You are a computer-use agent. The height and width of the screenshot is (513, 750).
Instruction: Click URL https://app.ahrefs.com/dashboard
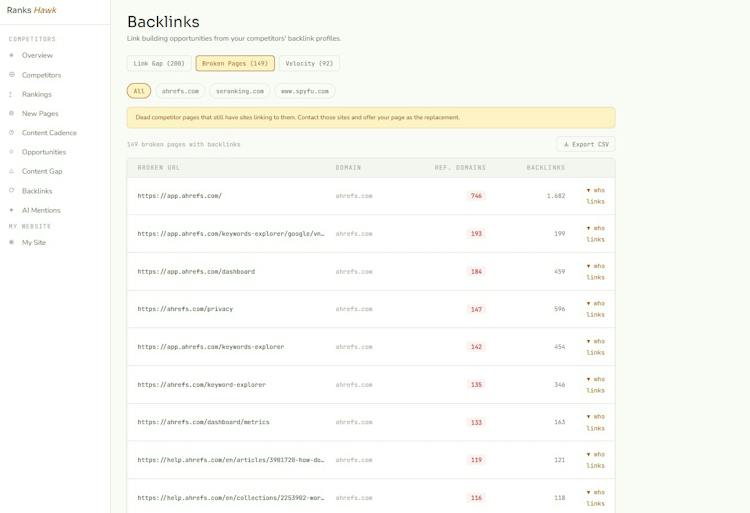(x=196, y=271)
